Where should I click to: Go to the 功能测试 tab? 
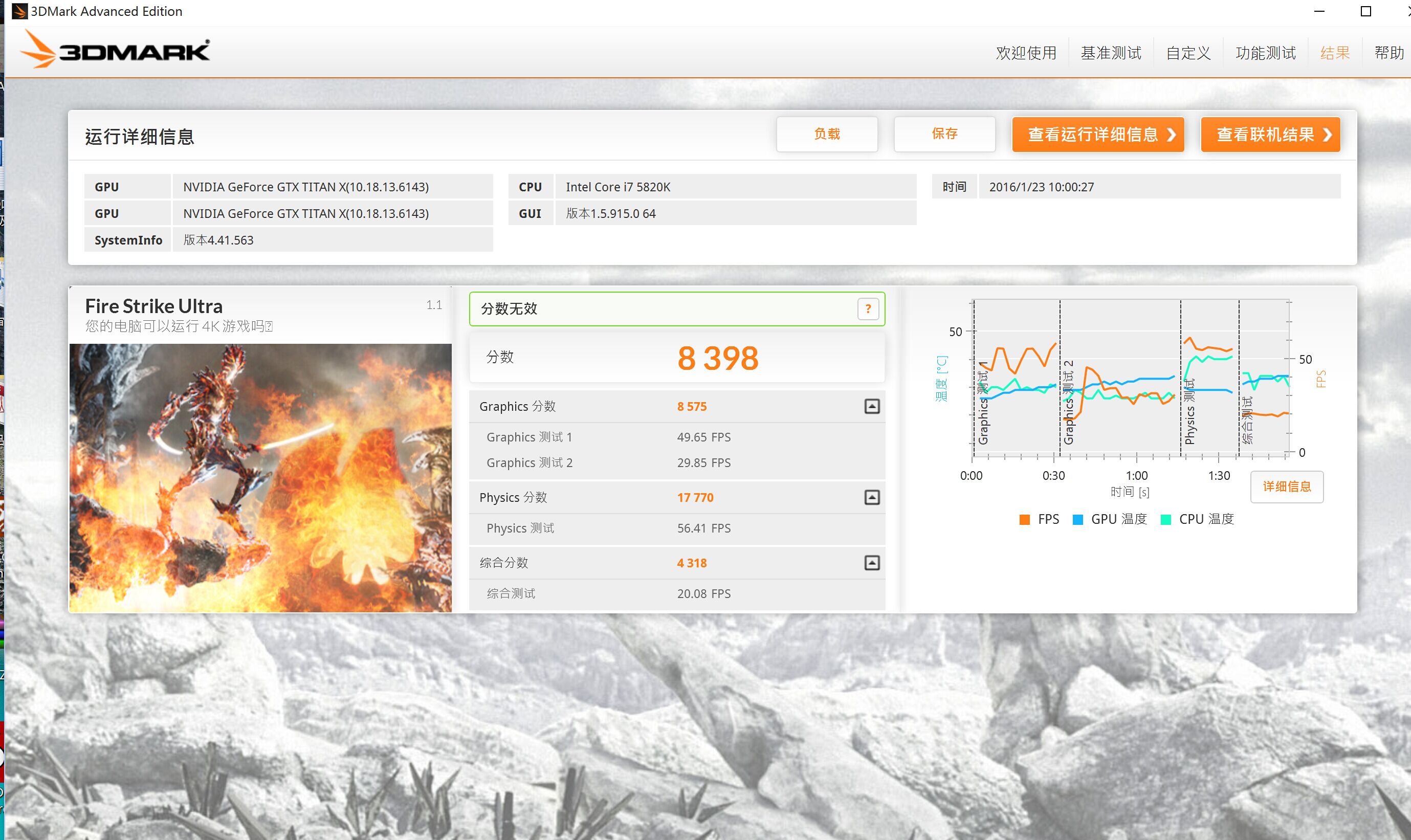point(1266,53)
